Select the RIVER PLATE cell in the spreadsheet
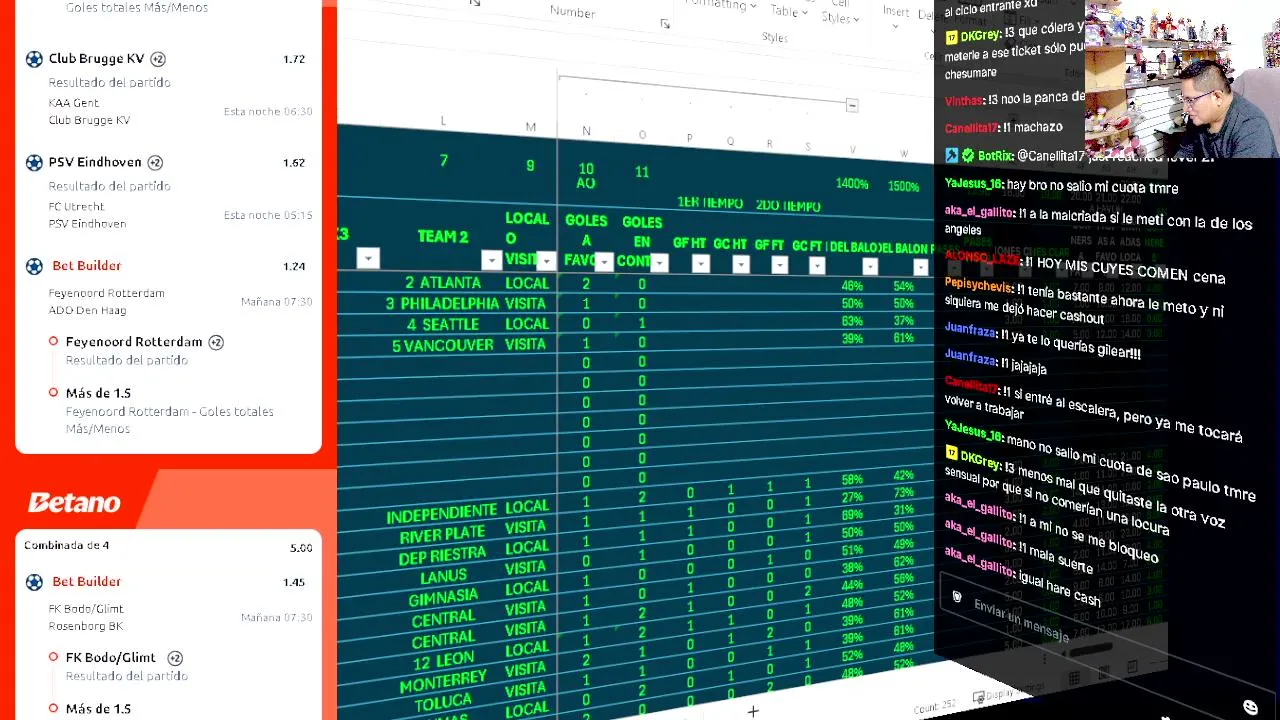Image resolution: width=1280 pixels, height=720 pixels. pyautogui.click(x=442, y=536)
